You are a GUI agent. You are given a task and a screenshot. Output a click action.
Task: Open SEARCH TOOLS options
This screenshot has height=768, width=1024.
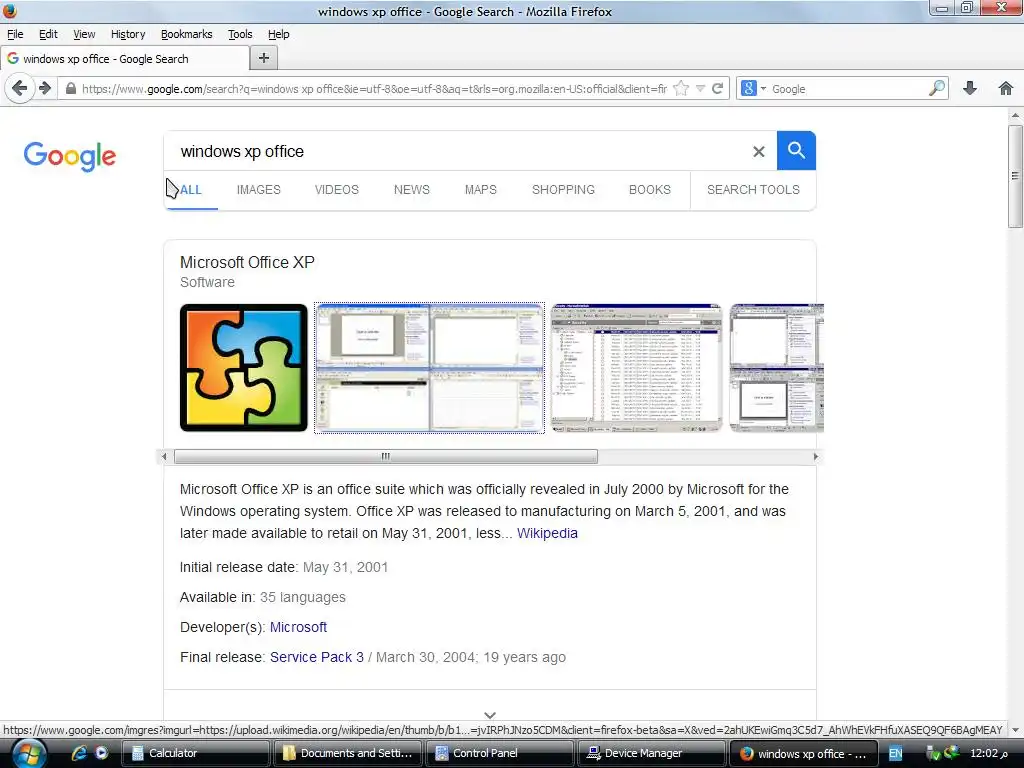click(753, 190)
